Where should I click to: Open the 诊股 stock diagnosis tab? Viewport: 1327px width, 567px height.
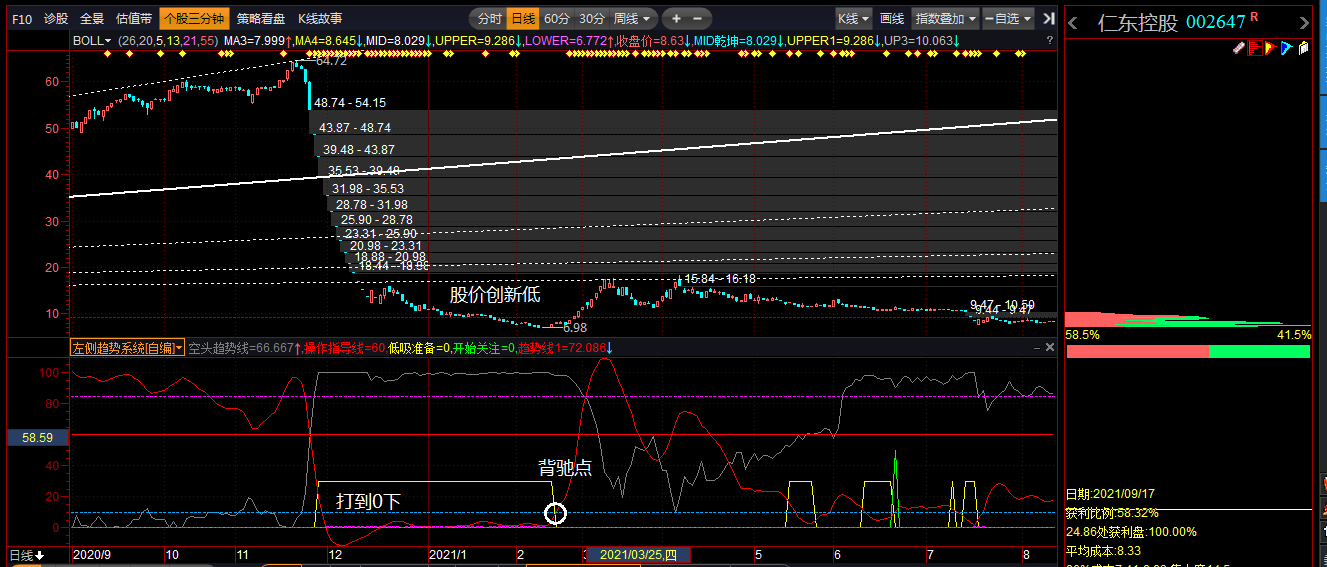[x=56, y=18]
